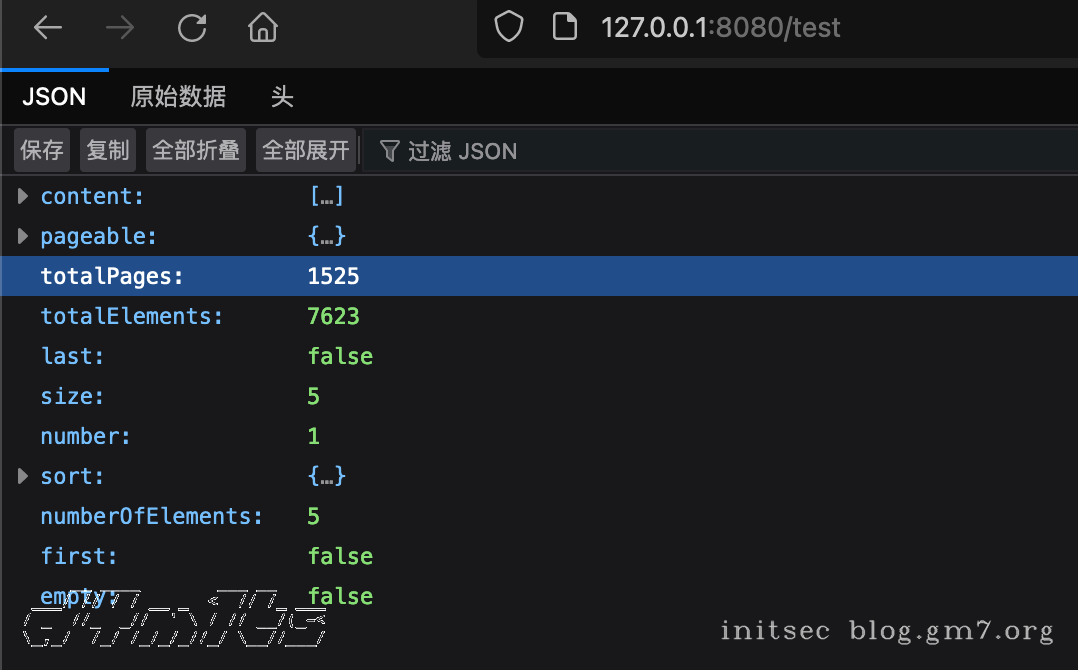Screen dimensions: 1078x670
Task: Click the 全部折叠 collapse all button
Action: (x=195, y=150)
